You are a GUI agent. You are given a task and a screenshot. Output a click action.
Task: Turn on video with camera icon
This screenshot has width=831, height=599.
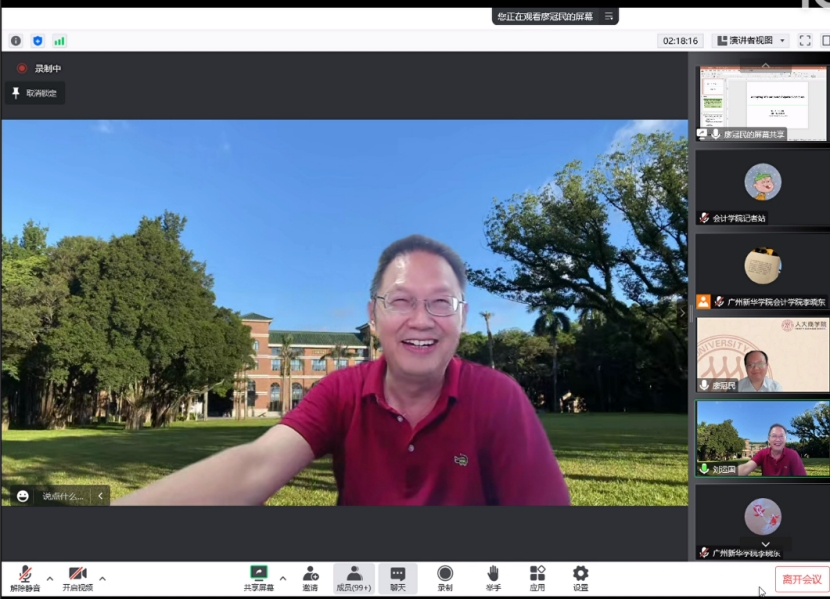77,574
